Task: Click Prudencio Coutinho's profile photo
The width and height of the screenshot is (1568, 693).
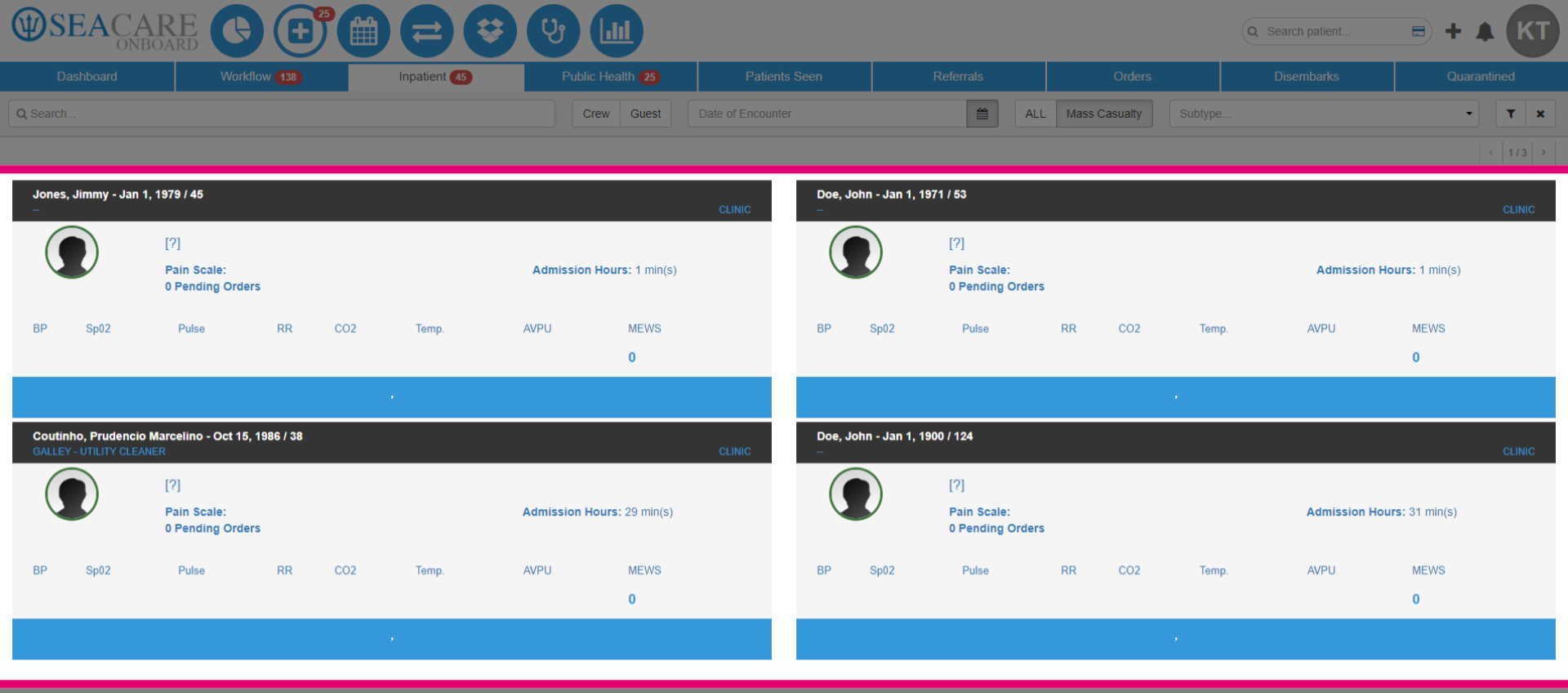Action: 72,494
